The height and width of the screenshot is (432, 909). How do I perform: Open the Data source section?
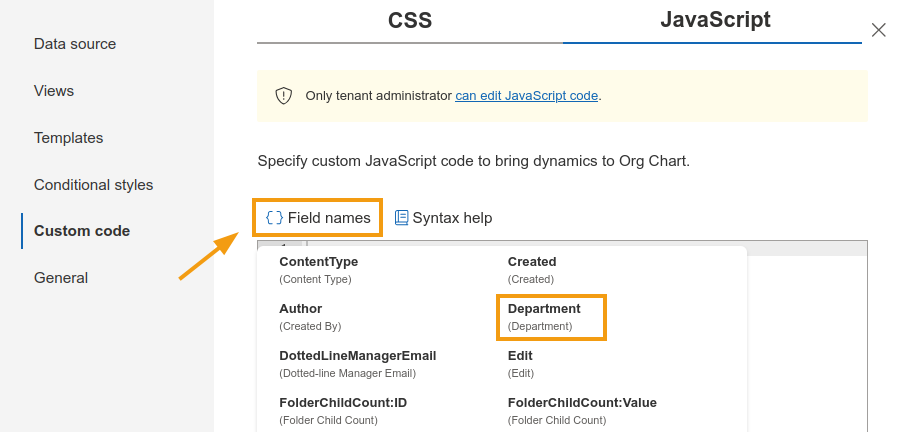(75, 43)
